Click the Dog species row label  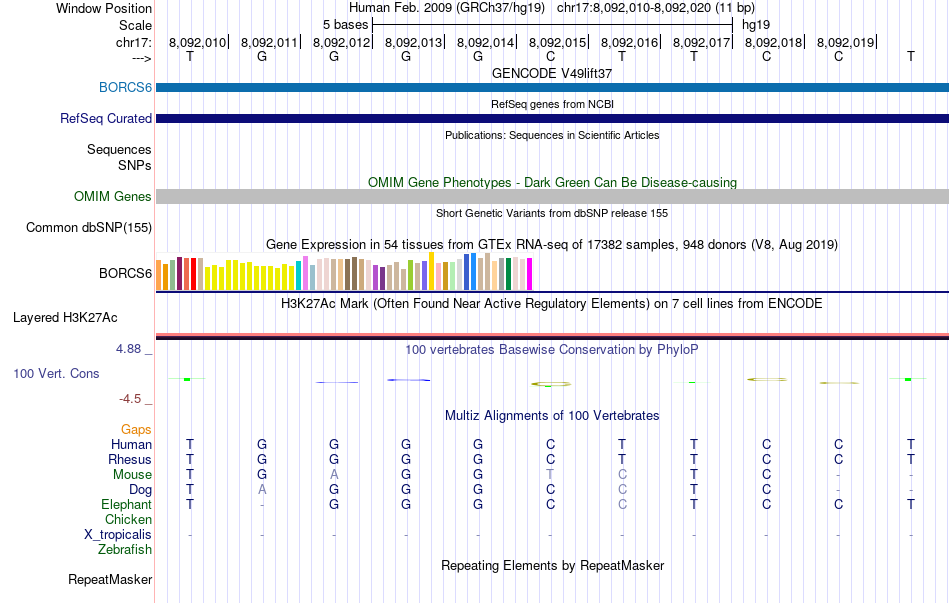(140, 490)
